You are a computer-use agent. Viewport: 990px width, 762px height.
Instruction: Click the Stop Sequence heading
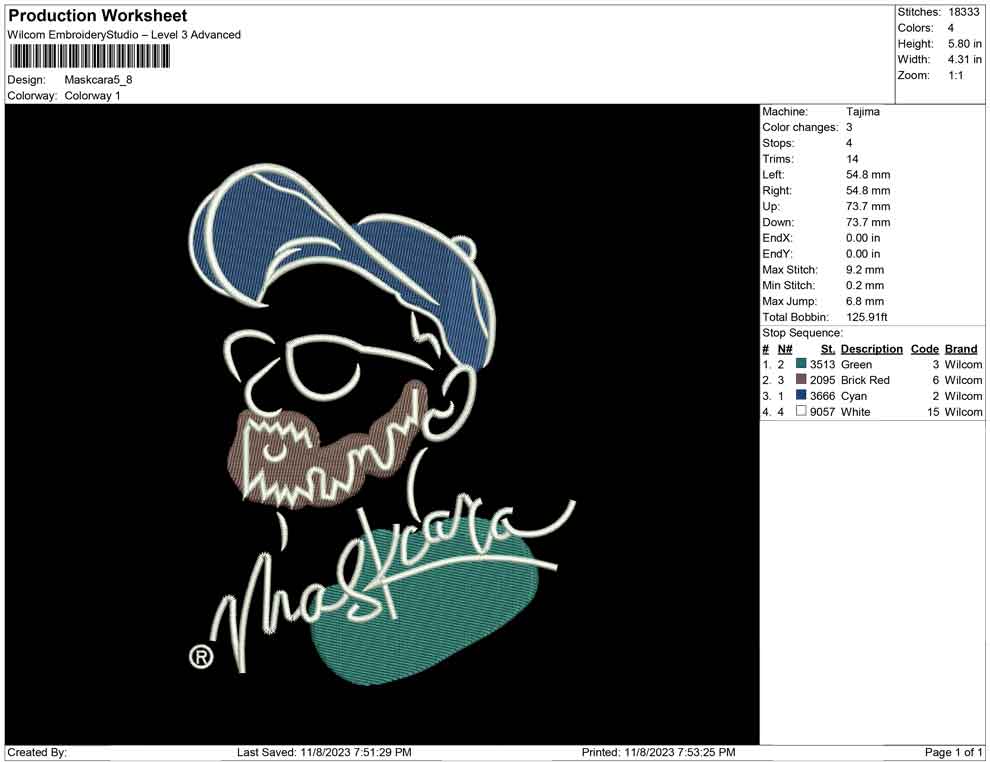click(x=802, y=333)
